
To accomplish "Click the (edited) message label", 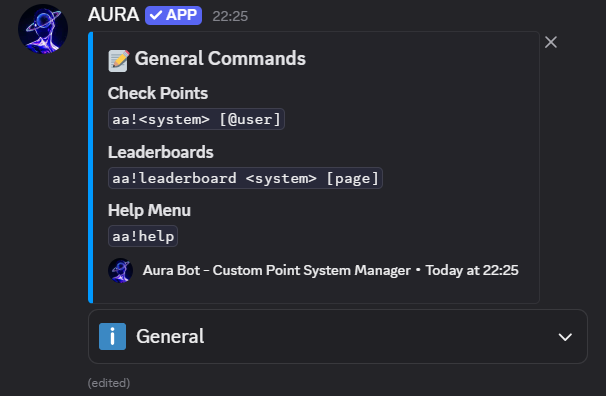I will tap(109, 383).
